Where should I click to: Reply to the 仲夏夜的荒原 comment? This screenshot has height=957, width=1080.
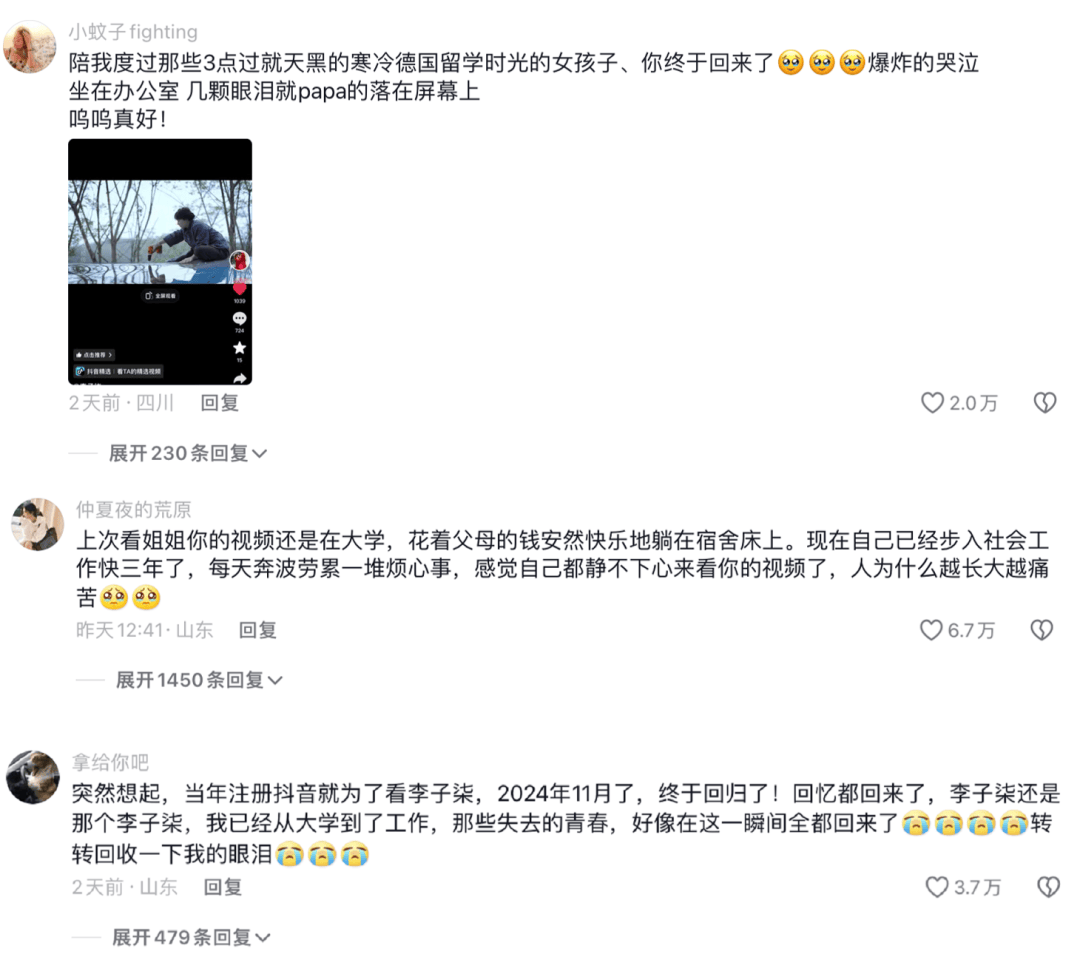pyautogui.click(x=258, y=630)
